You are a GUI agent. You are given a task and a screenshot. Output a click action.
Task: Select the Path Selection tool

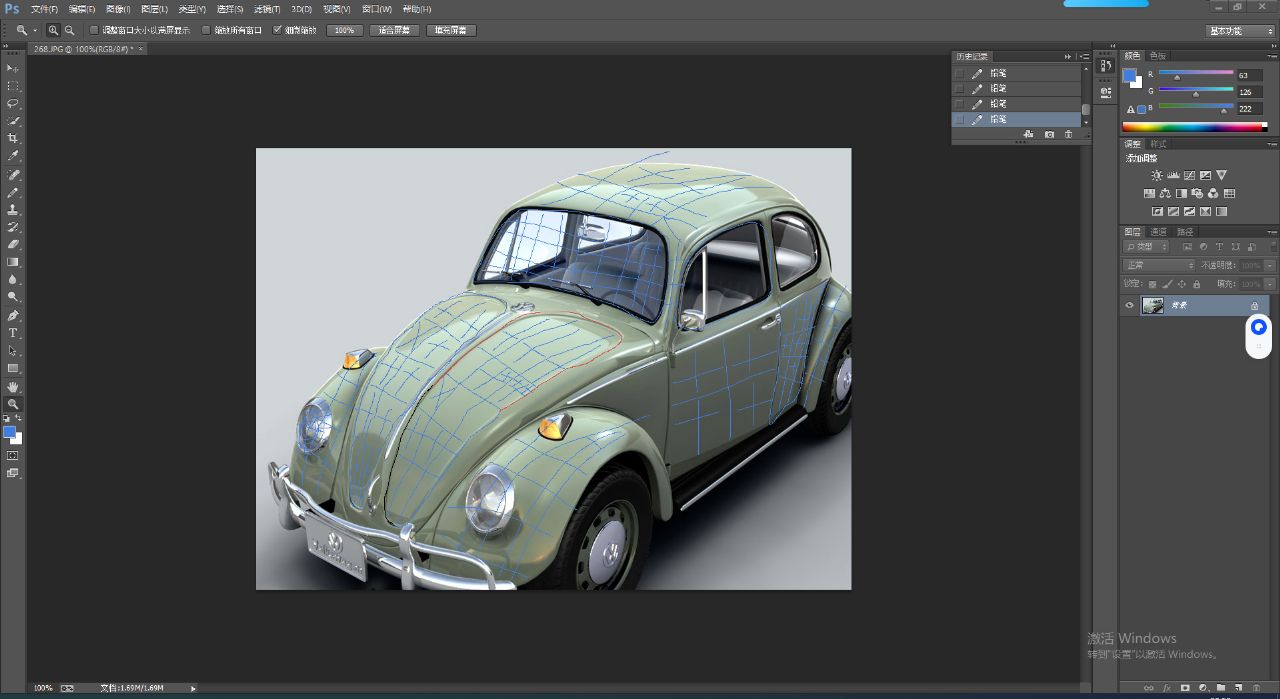[13, 351]
